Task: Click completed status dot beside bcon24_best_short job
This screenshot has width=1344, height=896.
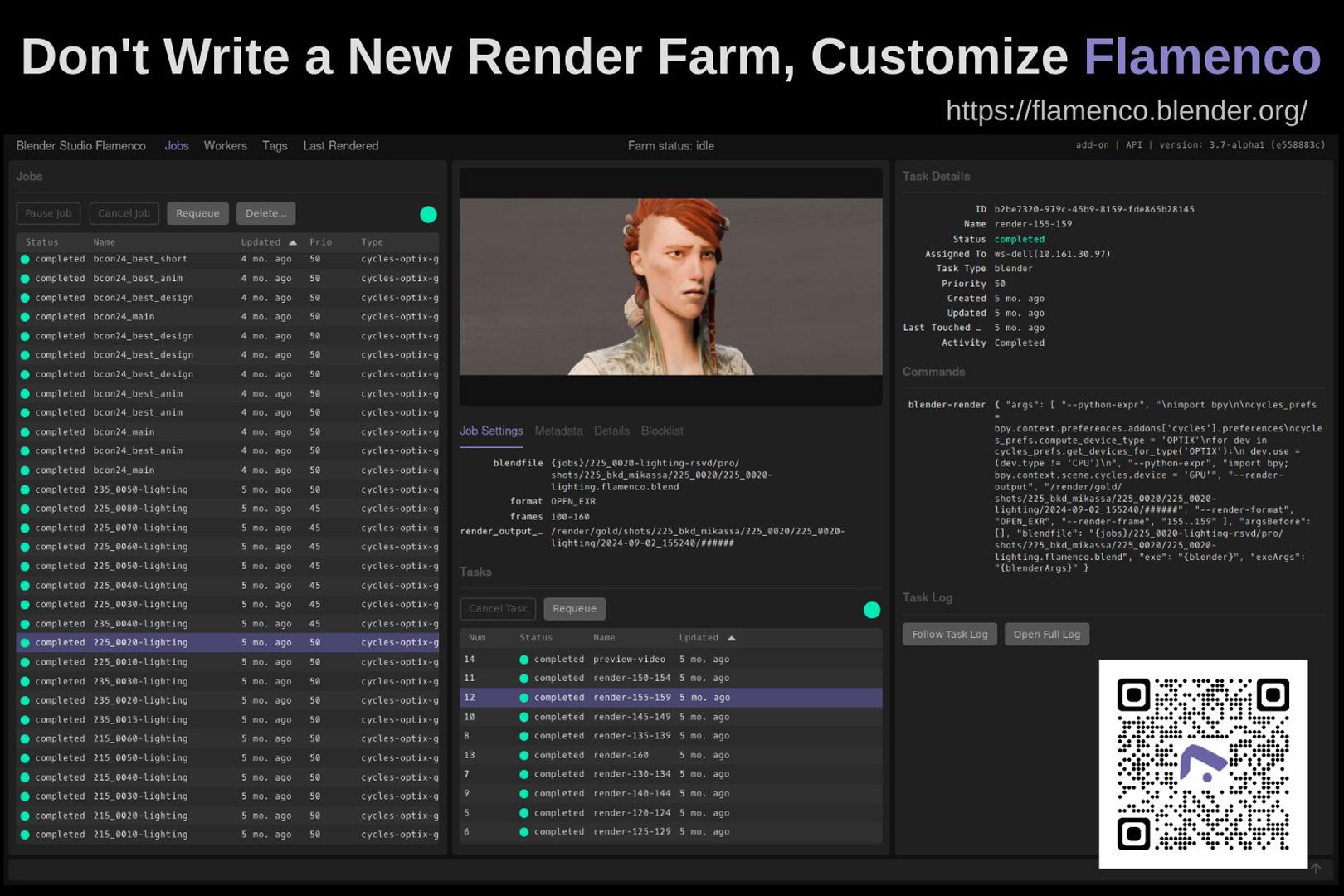Action: click(26, 258)
